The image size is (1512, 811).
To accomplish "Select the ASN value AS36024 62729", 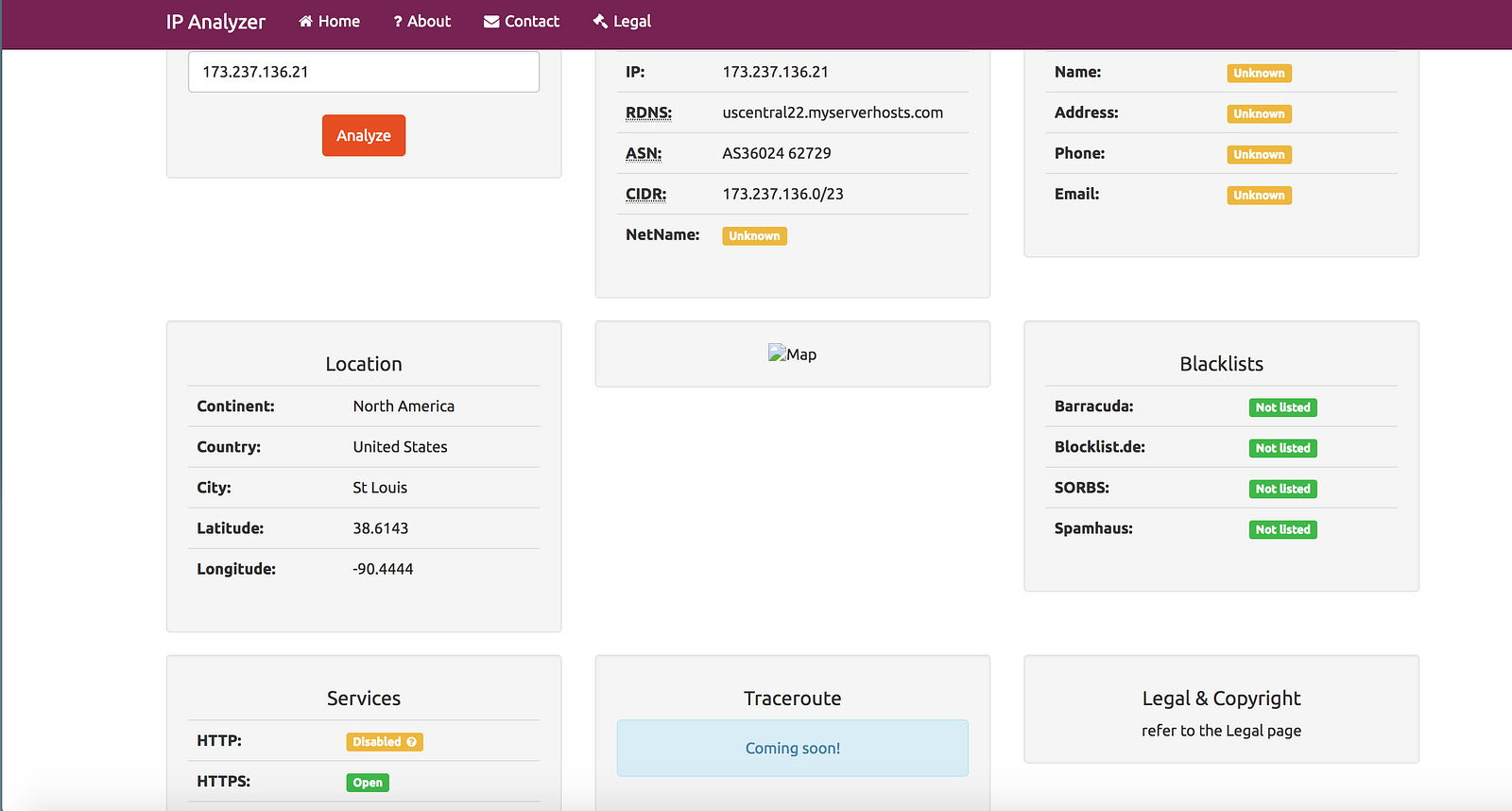I will (x=777, y=153).
